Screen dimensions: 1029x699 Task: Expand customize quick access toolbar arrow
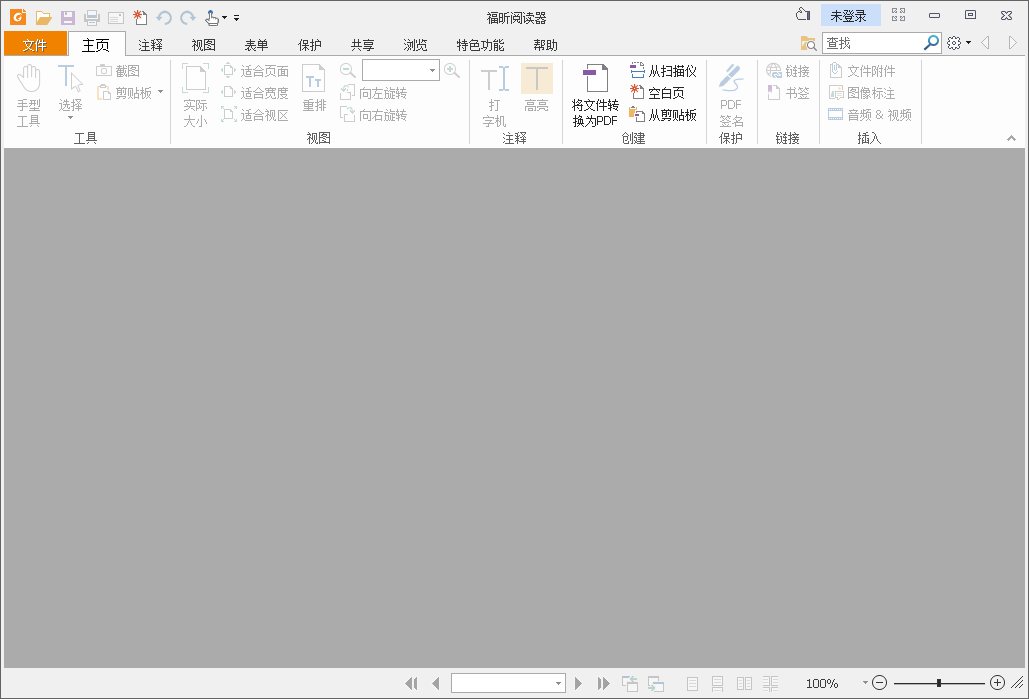tap(236, 18)
